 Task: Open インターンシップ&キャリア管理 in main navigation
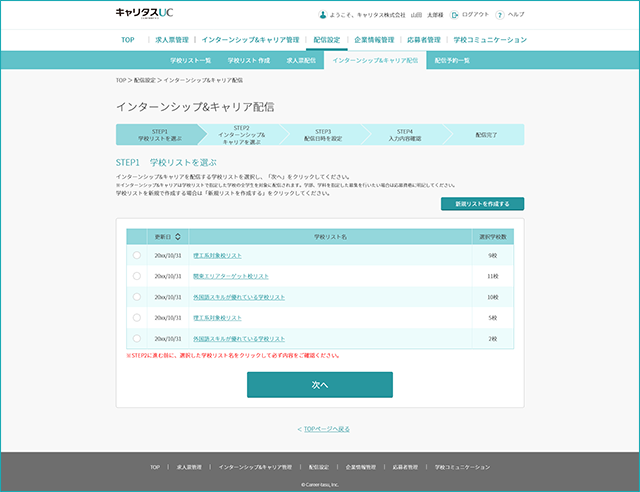pyautogui.click(x=251, y=40)
